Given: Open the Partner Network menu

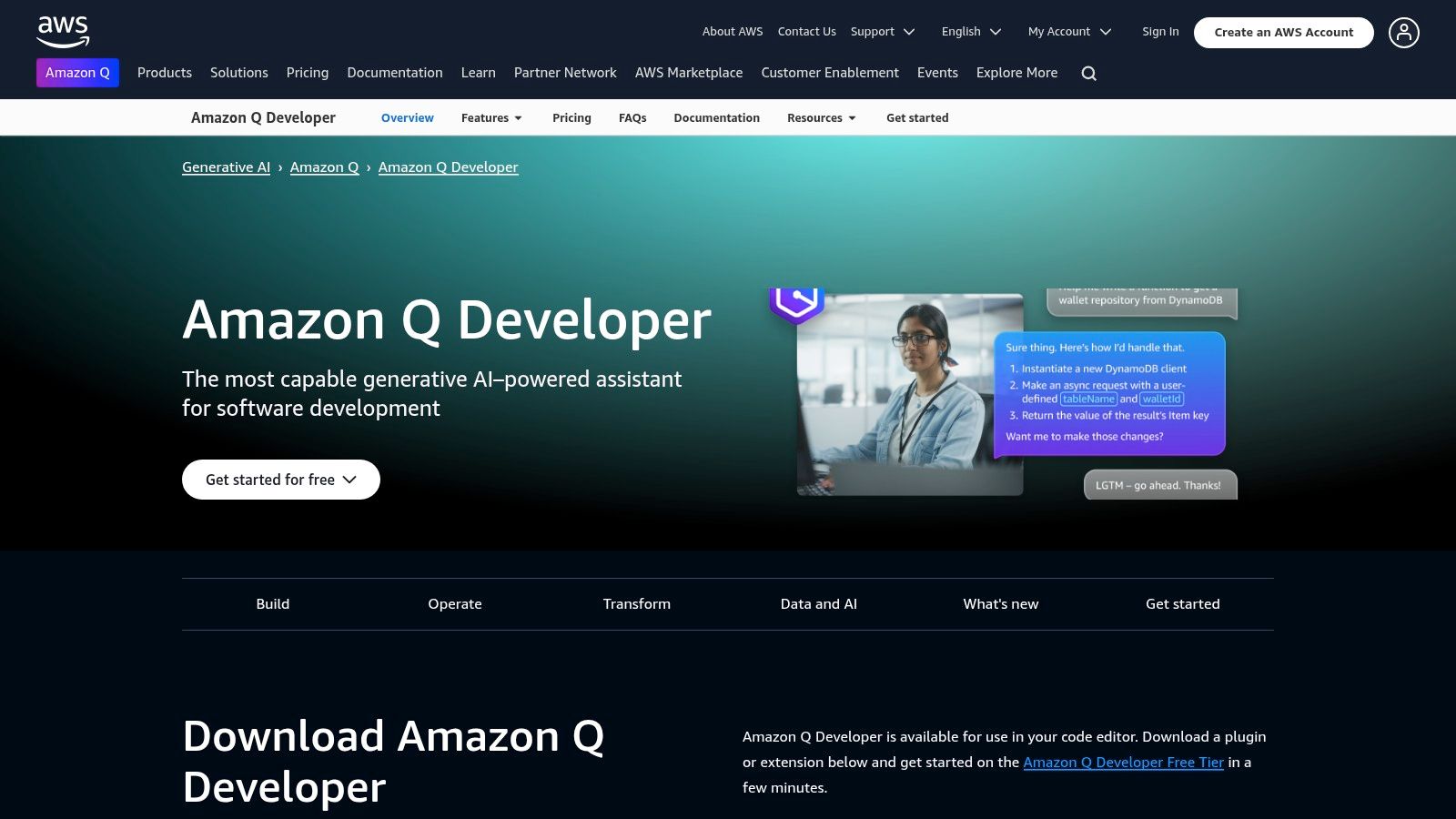Looking at the screenshot, I should coord(565,73).
